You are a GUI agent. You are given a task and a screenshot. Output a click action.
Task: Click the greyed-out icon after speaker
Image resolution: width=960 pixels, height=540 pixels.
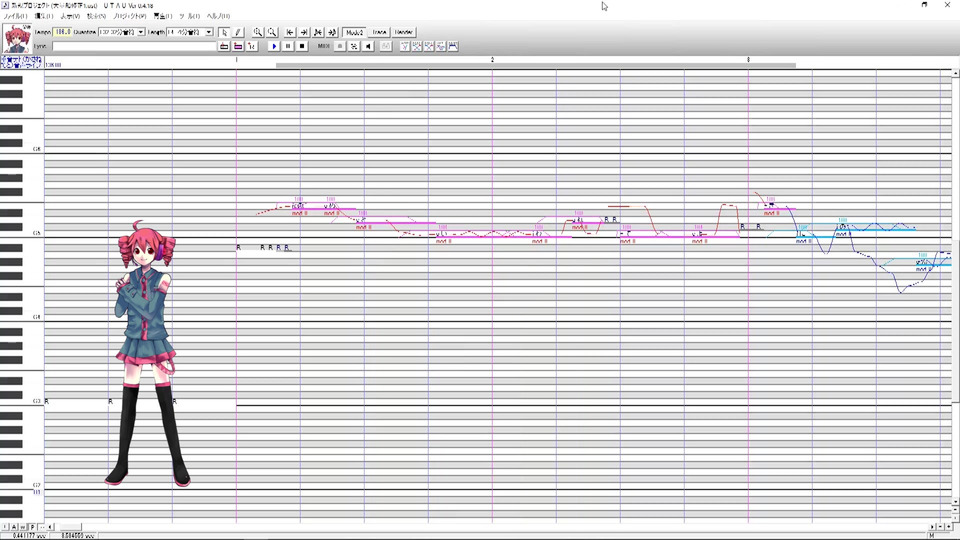click(x=386, y=46)
